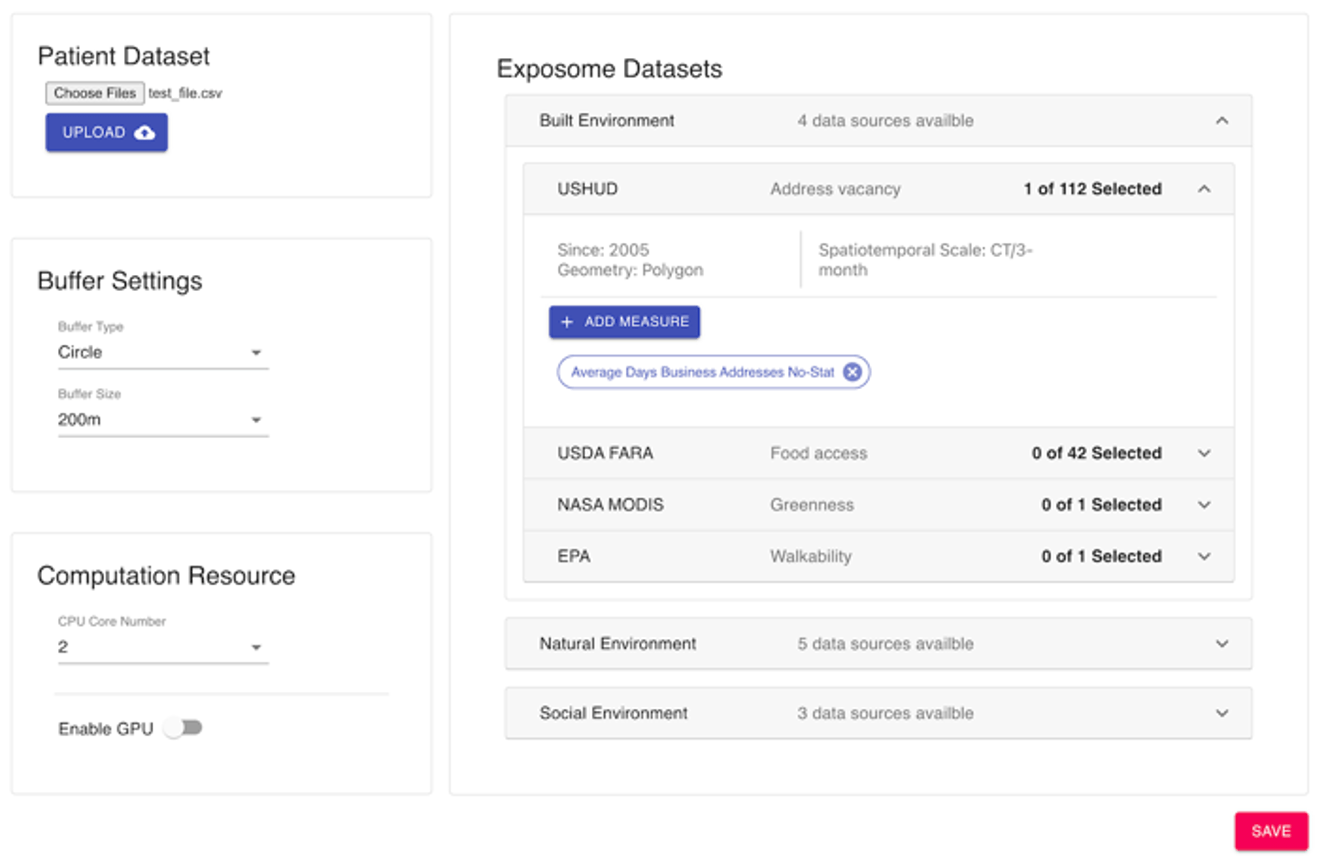Click the USDA FARA source name
1328x864 pixels.
[605, 453]
